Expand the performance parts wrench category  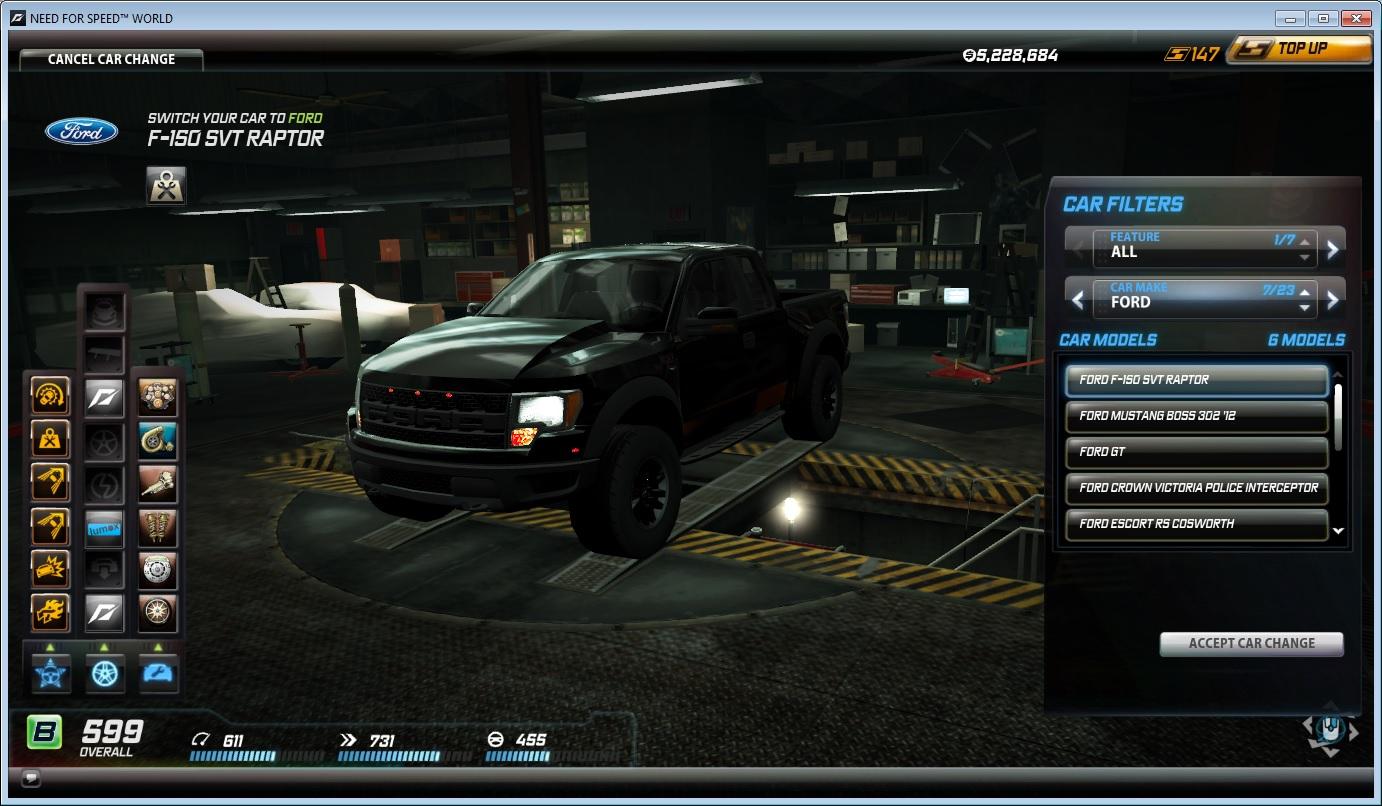[158, 673]
